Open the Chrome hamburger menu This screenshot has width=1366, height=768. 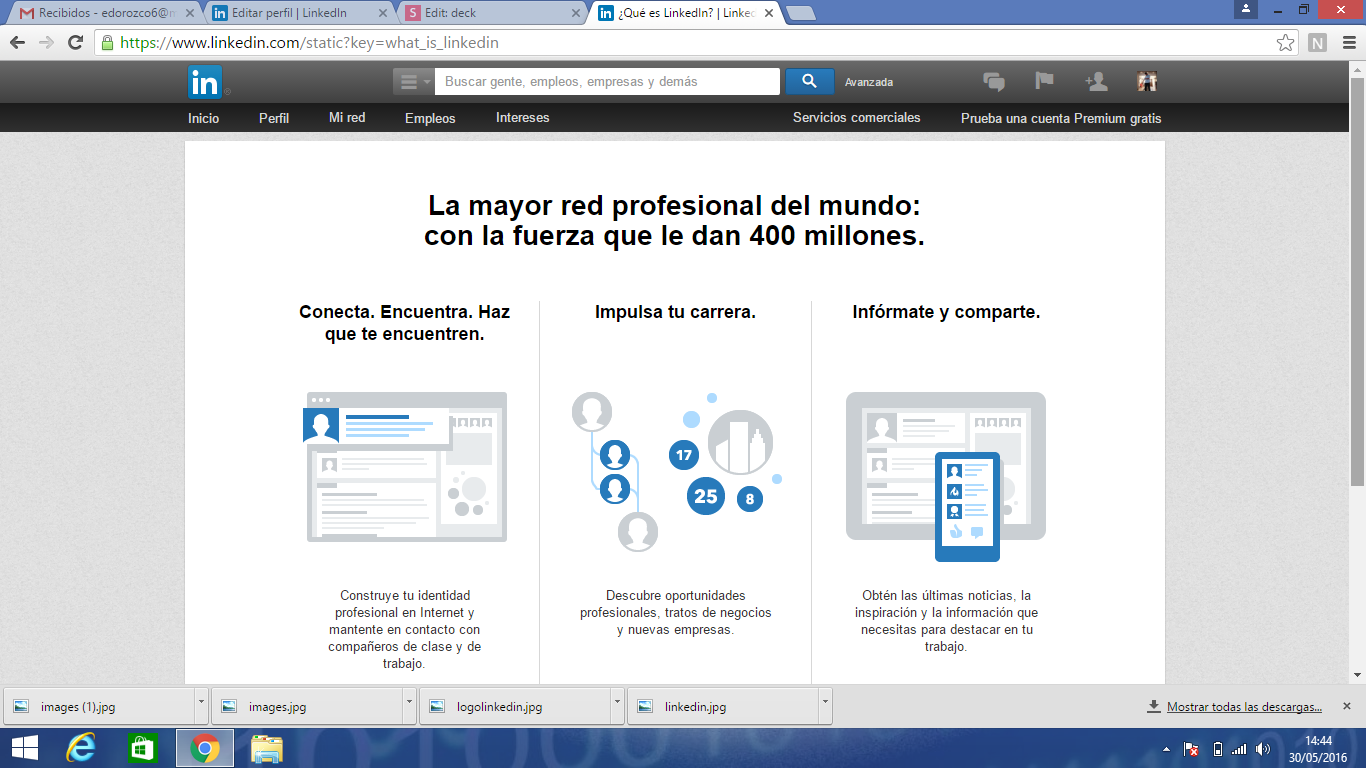pos(1347,43)
